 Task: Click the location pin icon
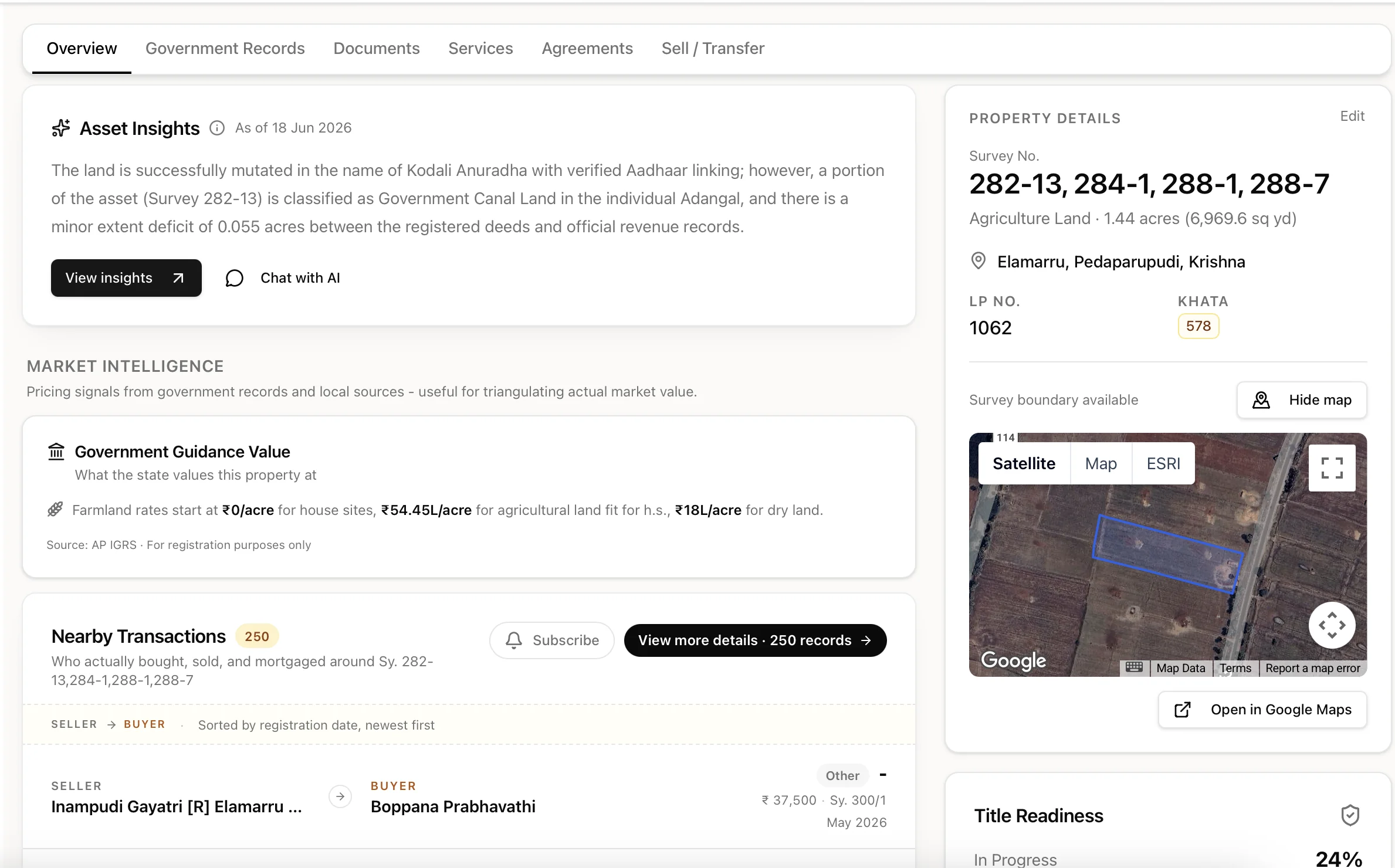coord(978,261)
